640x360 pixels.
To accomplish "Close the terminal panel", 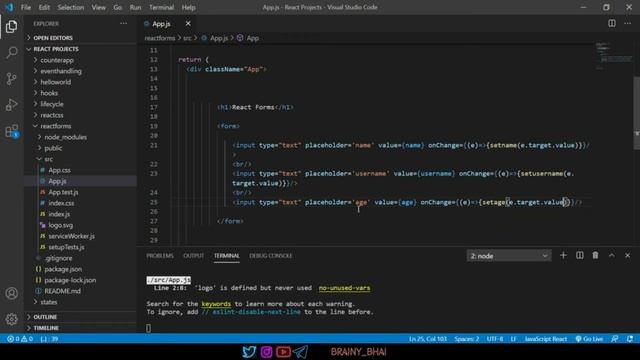I will pos(627,256).
